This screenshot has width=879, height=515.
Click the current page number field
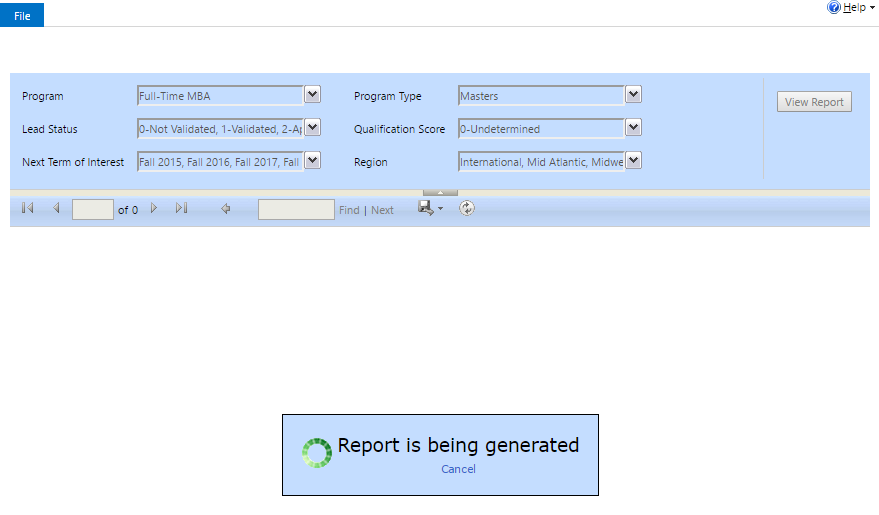coord(93,210)
